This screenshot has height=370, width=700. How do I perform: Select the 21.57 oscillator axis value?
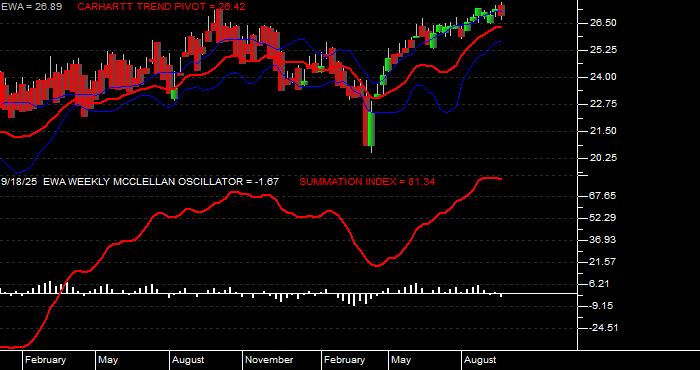[x=604, y=262]
